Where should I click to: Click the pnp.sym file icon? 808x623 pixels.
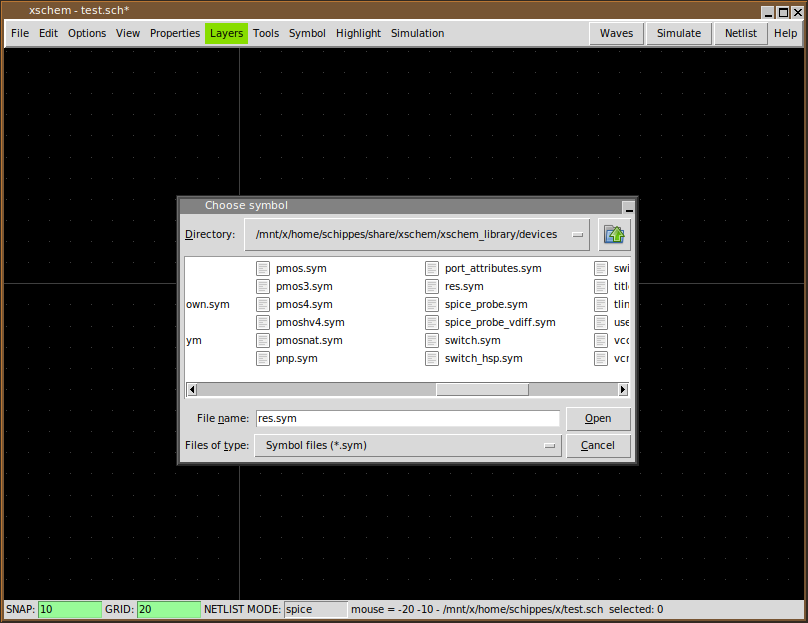[x=263, y=358]
